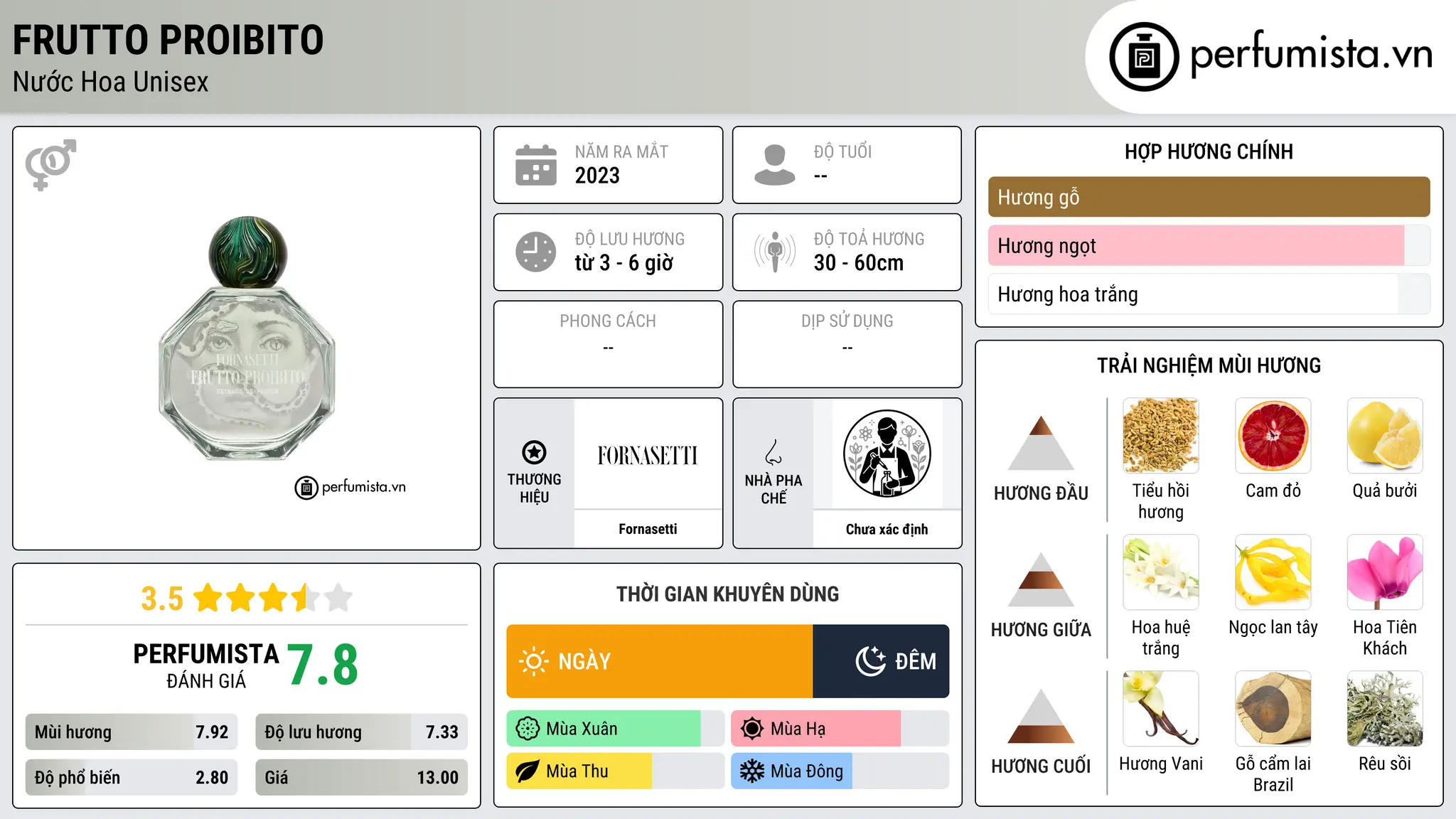Open the Quả bưởi note image

coord(1385,436)
